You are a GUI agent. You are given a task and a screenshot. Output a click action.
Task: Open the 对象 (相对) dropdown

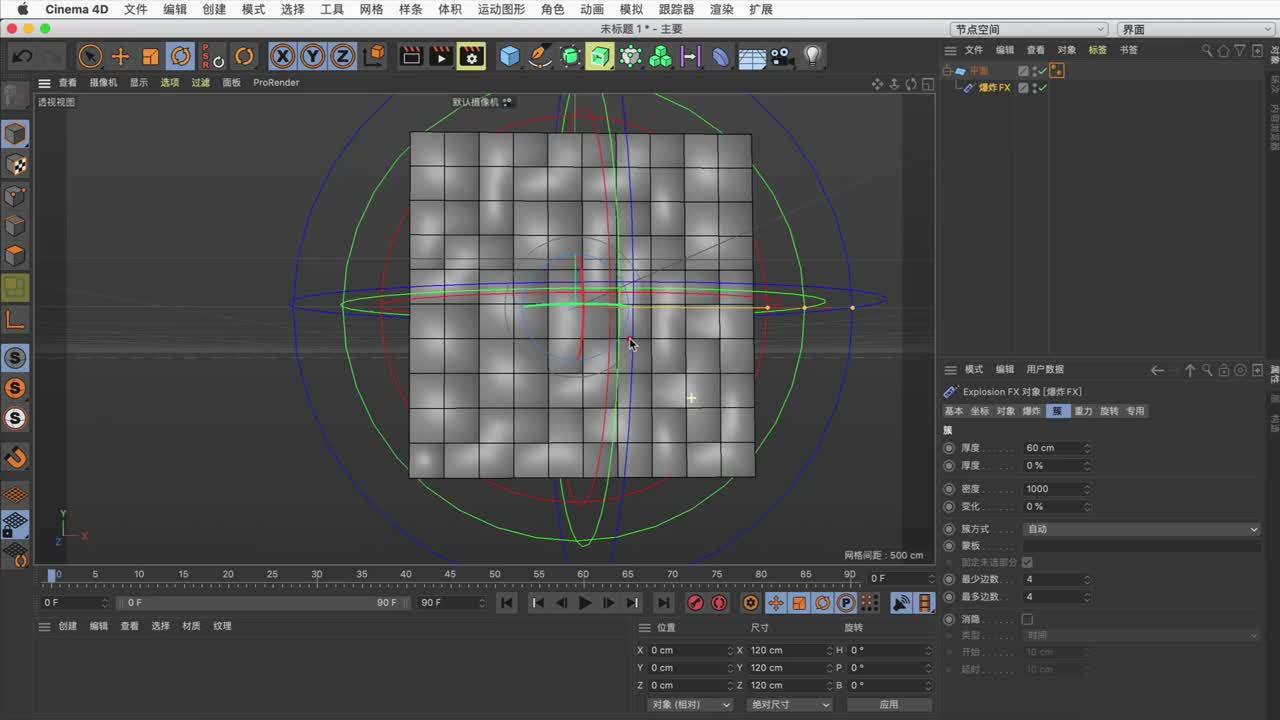(x=690, y=705)
